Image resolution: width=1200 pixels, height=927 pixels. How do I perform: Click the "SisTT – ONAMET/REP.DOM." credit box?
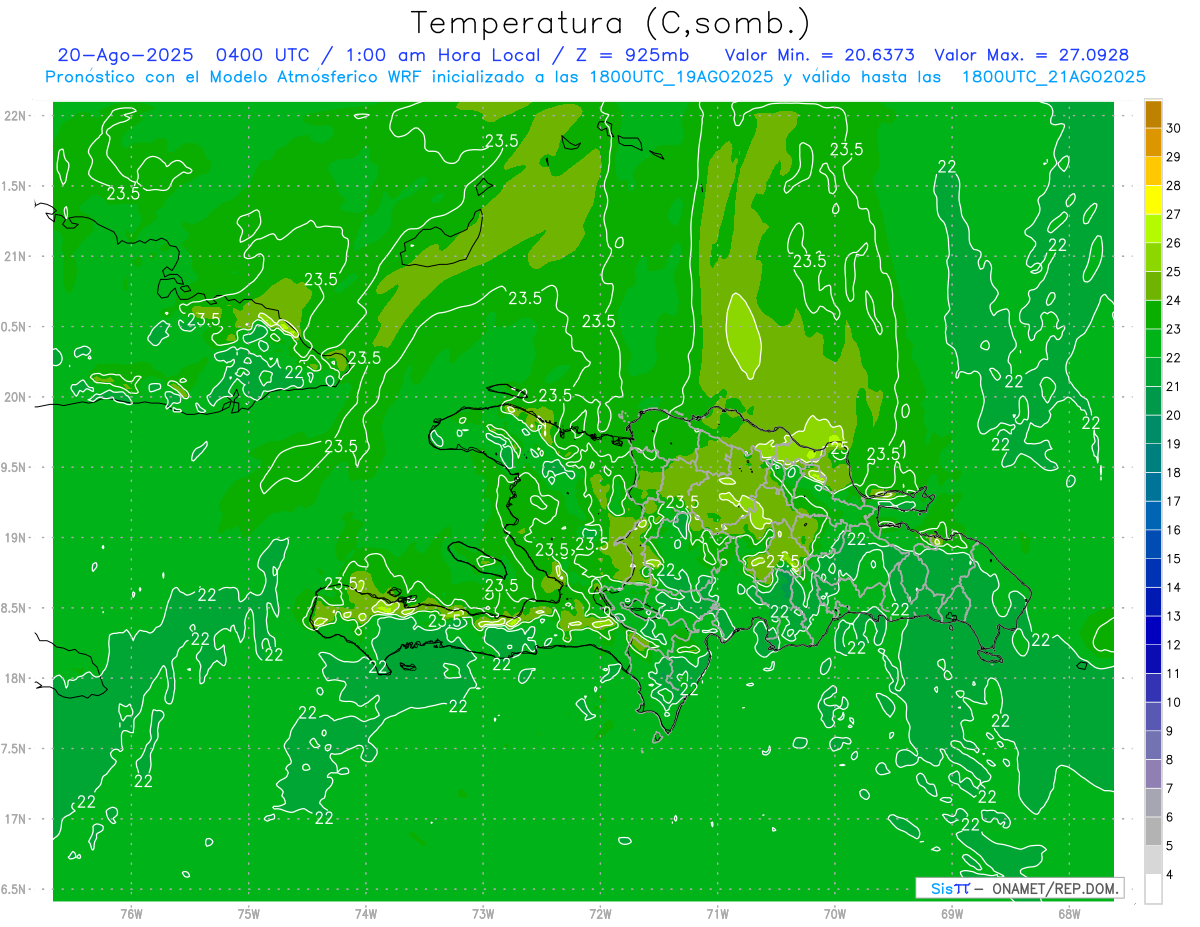coord(1019,888)
